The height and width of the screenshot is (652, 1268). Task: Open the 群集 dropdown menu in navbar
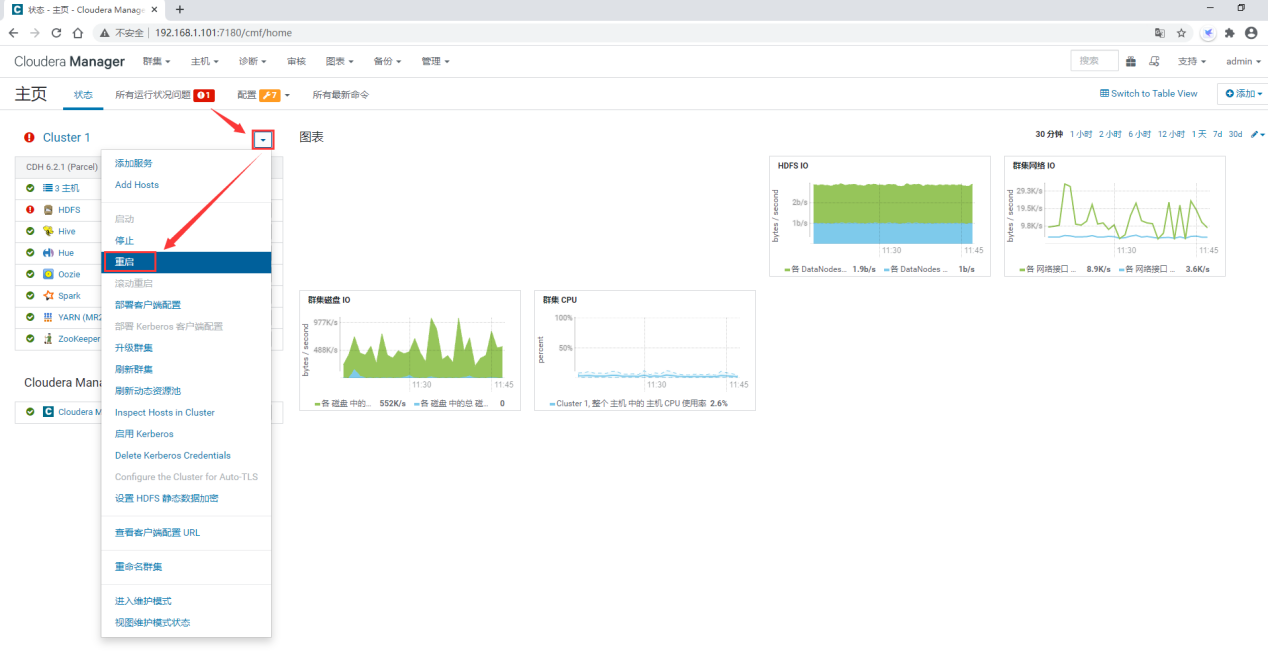coord(157,61)
